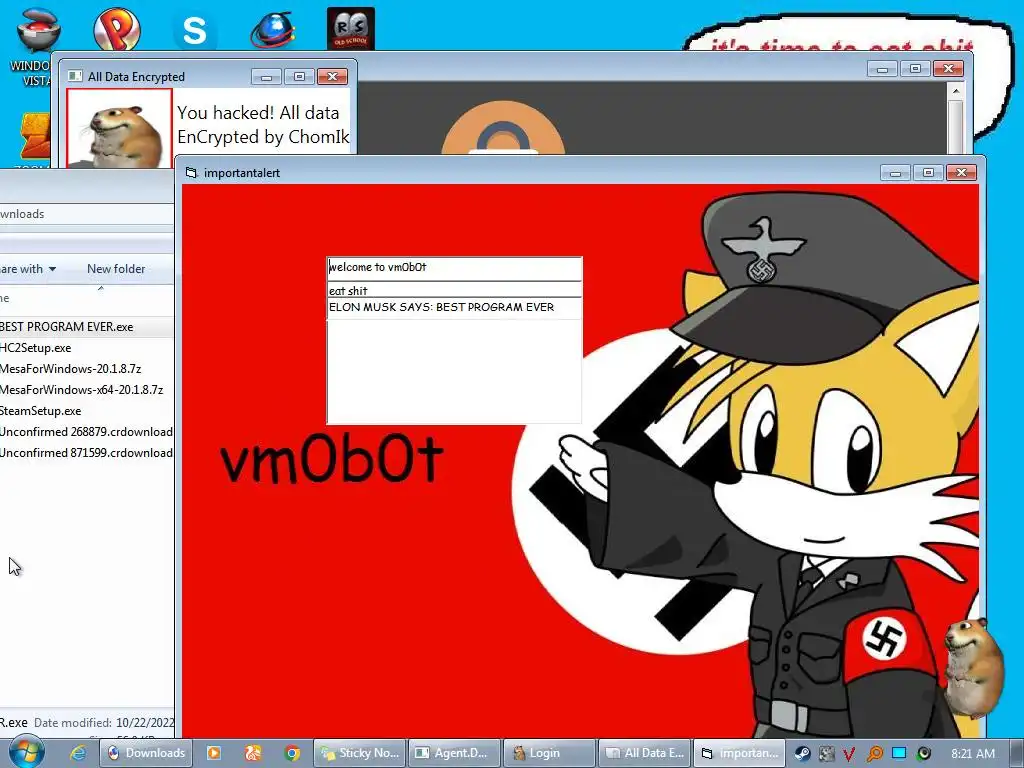Image resolution: width=1024 pixels, height=768 pixels.
Task: Click the hamster picture in All Data Encrypted window
Action: tap(120, 129)
